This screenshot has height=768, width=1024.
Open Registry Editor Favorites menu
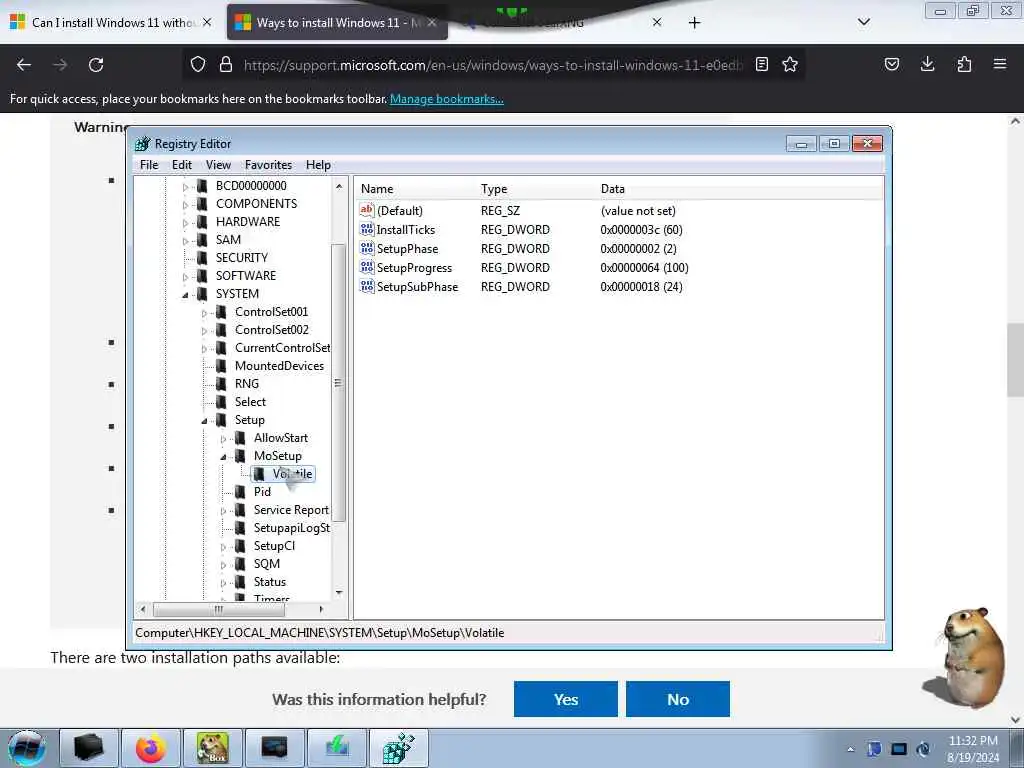coord(268,165)
